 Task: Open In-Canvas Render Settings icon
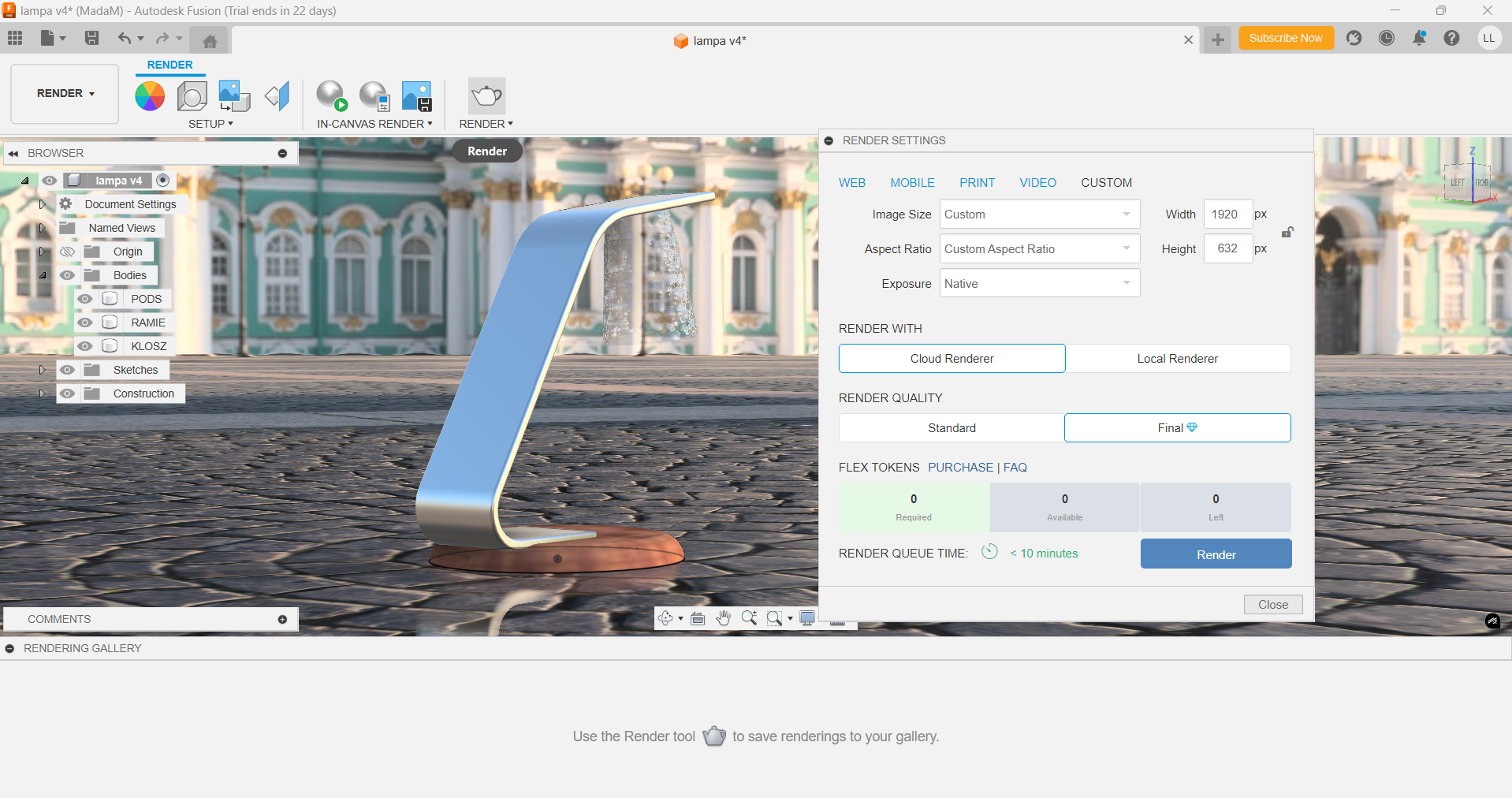point(374,96)
